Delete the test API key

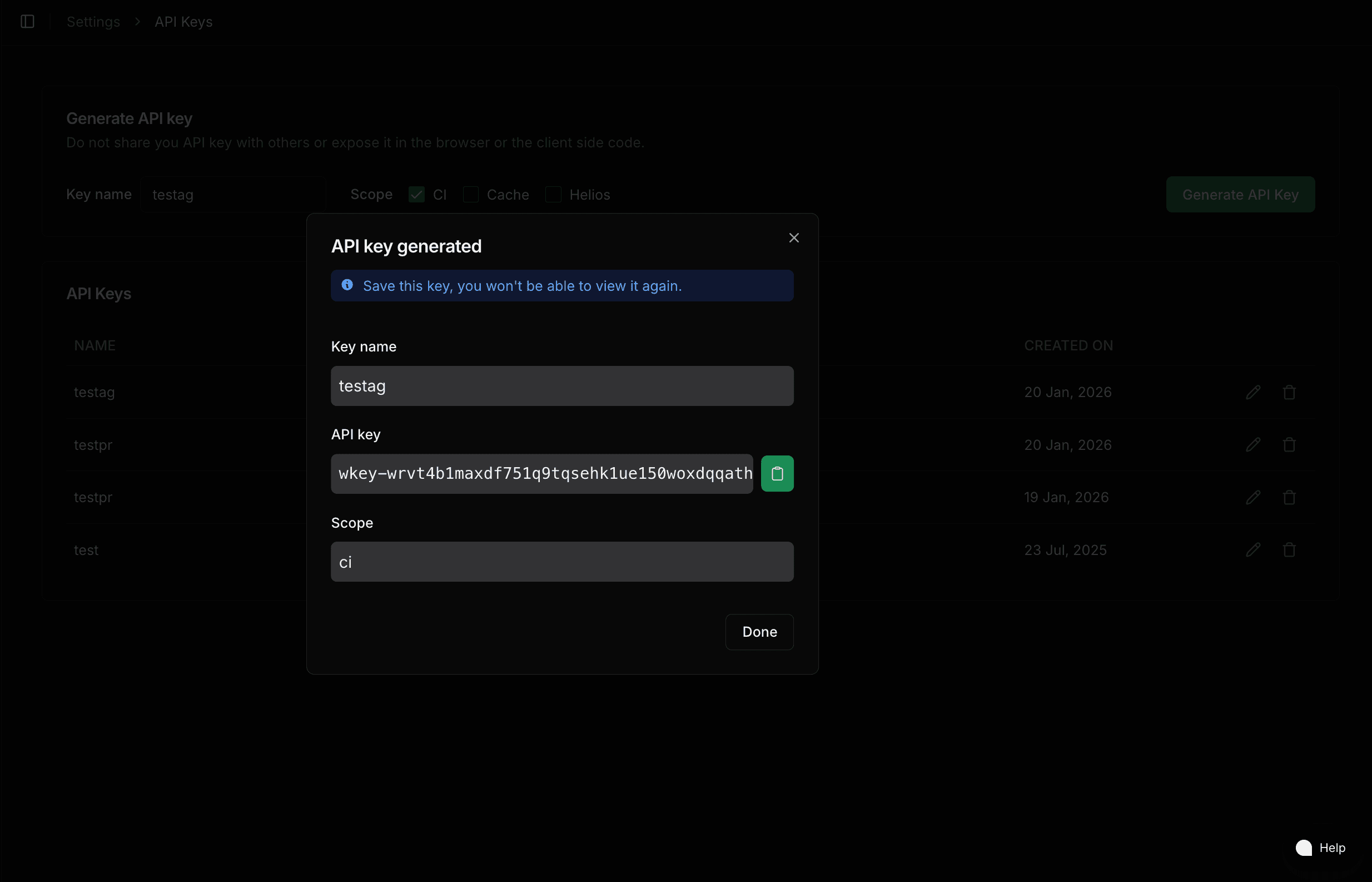point(1289,549)
